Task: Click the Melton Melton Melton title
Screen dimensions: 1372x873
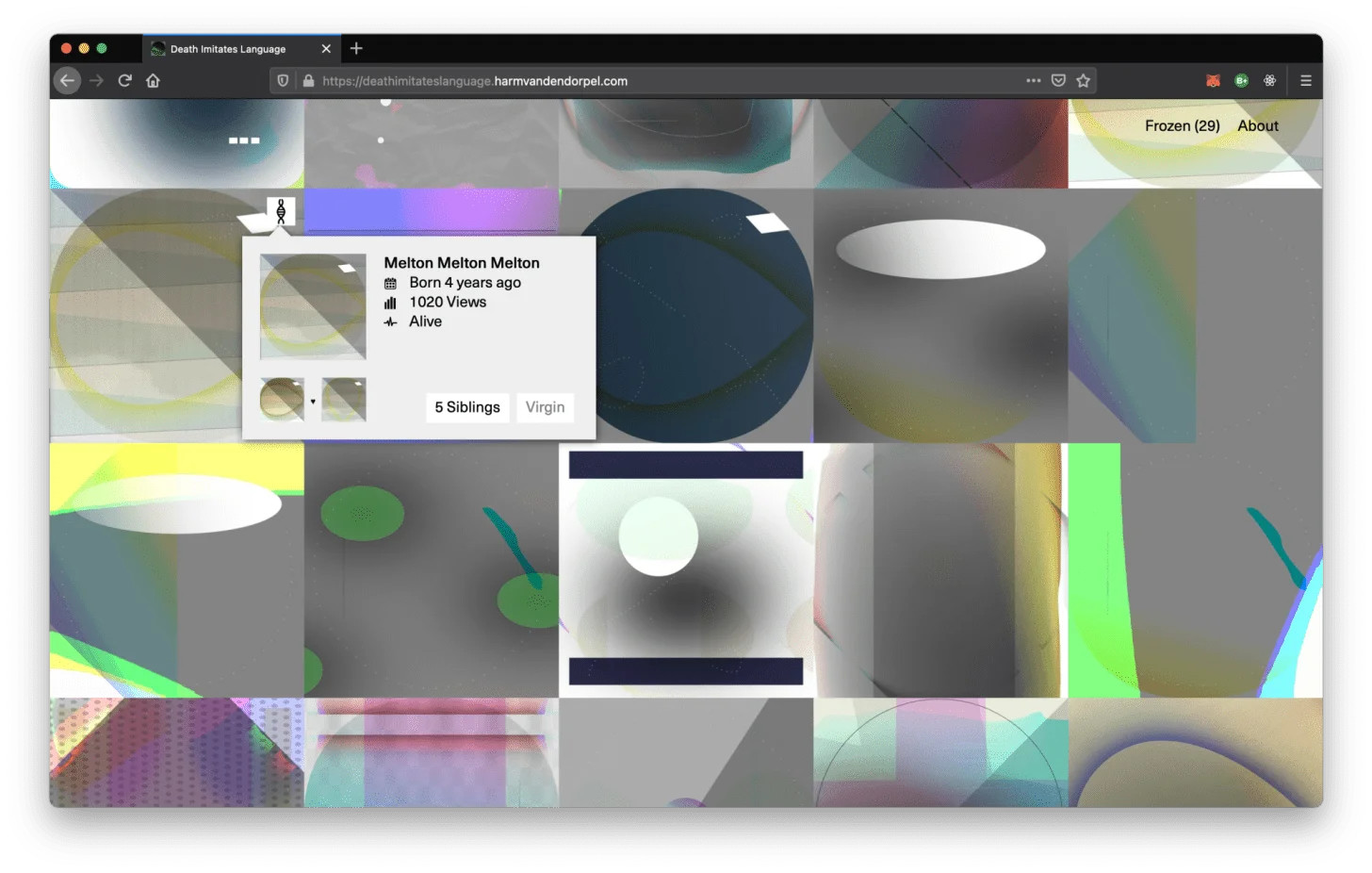Action: click(462, 263)
